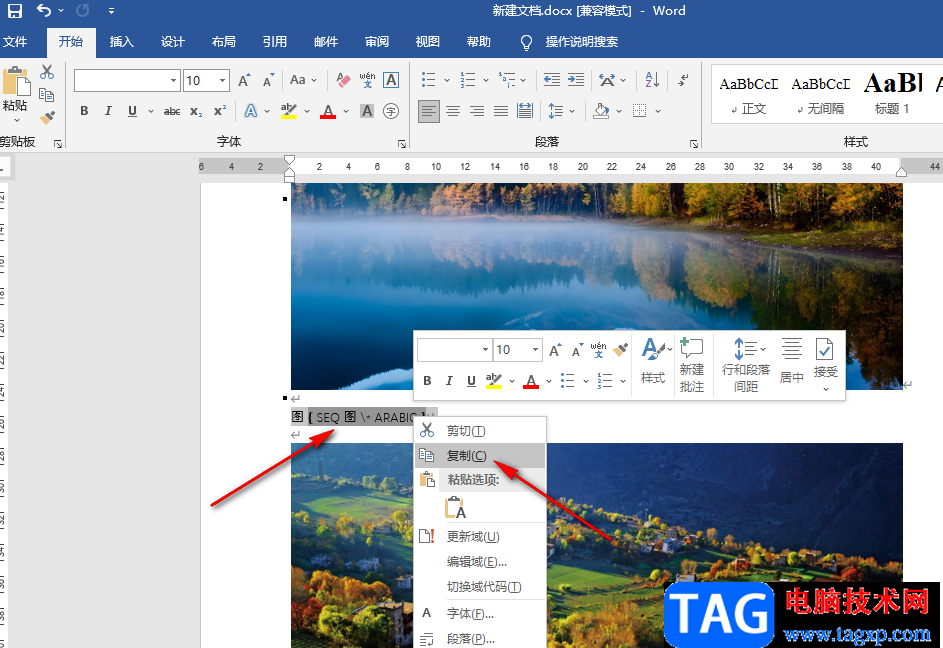
Task: Choose 更新域(U) from context menu
Action: click(x=480, y=537)
